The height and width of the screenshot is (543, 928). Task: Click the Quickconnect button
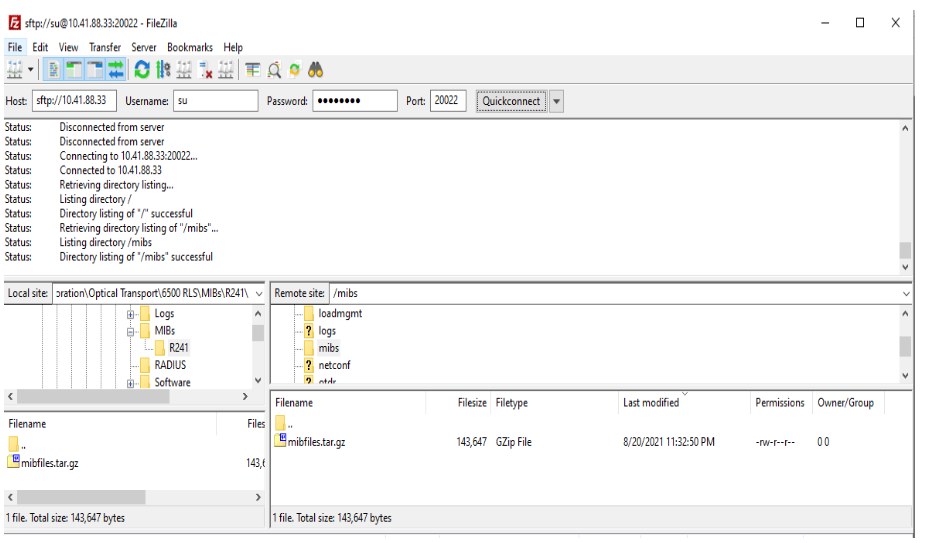(x=511, y=101)
